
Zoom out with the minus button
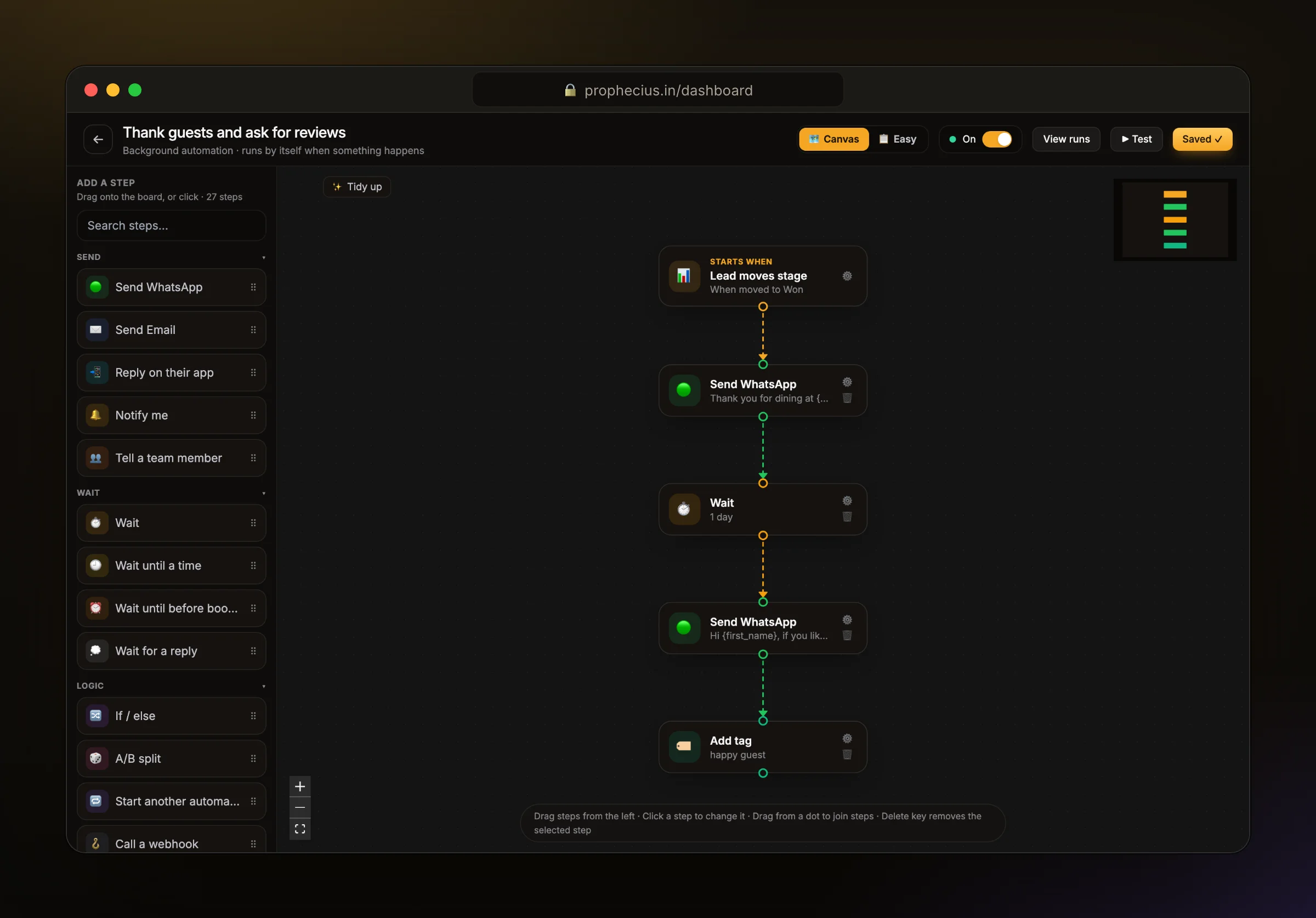300,807
